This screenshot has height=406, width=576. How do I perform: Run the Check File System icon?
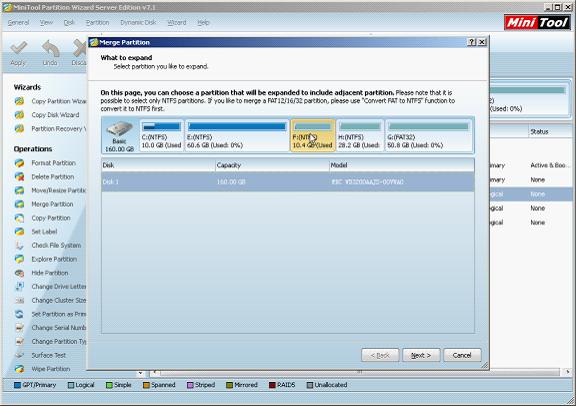19,245
